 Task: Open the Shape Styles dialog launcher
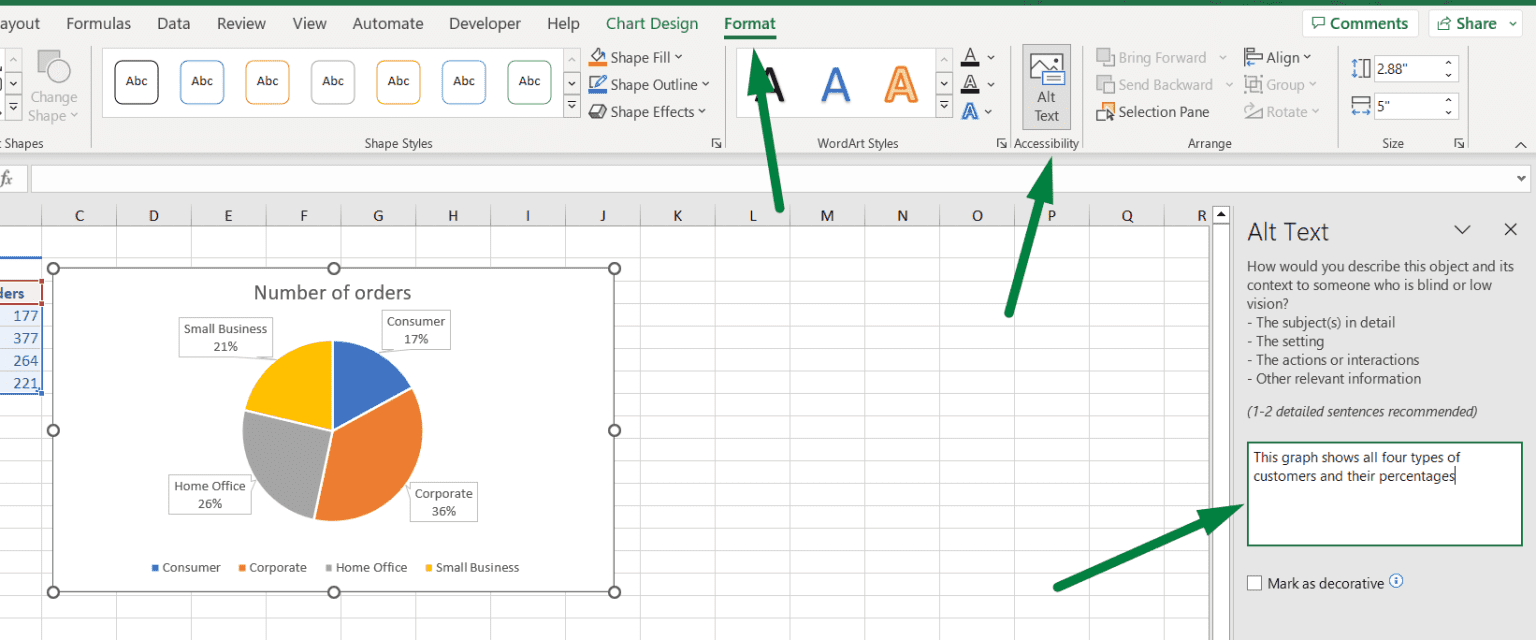[x=716, y=143]
